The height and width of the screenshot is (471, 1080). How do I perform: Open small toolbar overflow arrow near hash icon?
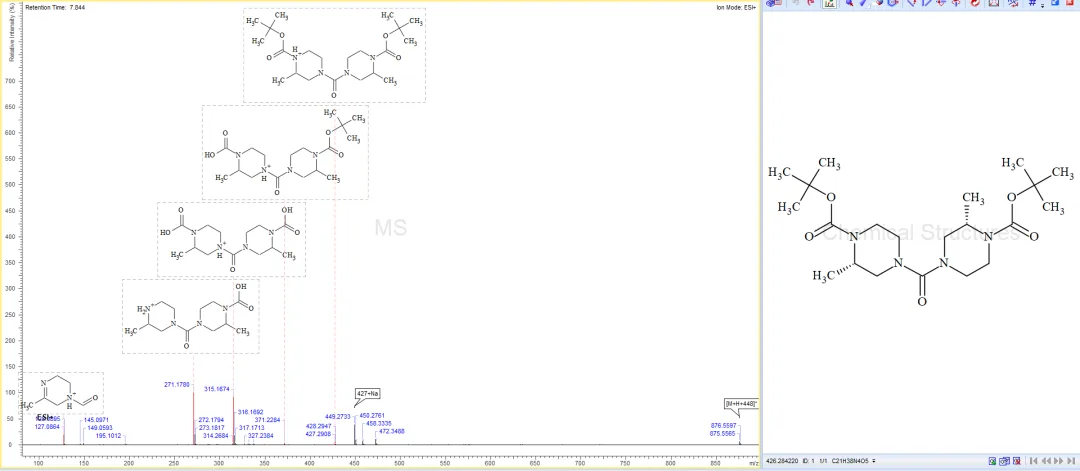(1043, 6)
